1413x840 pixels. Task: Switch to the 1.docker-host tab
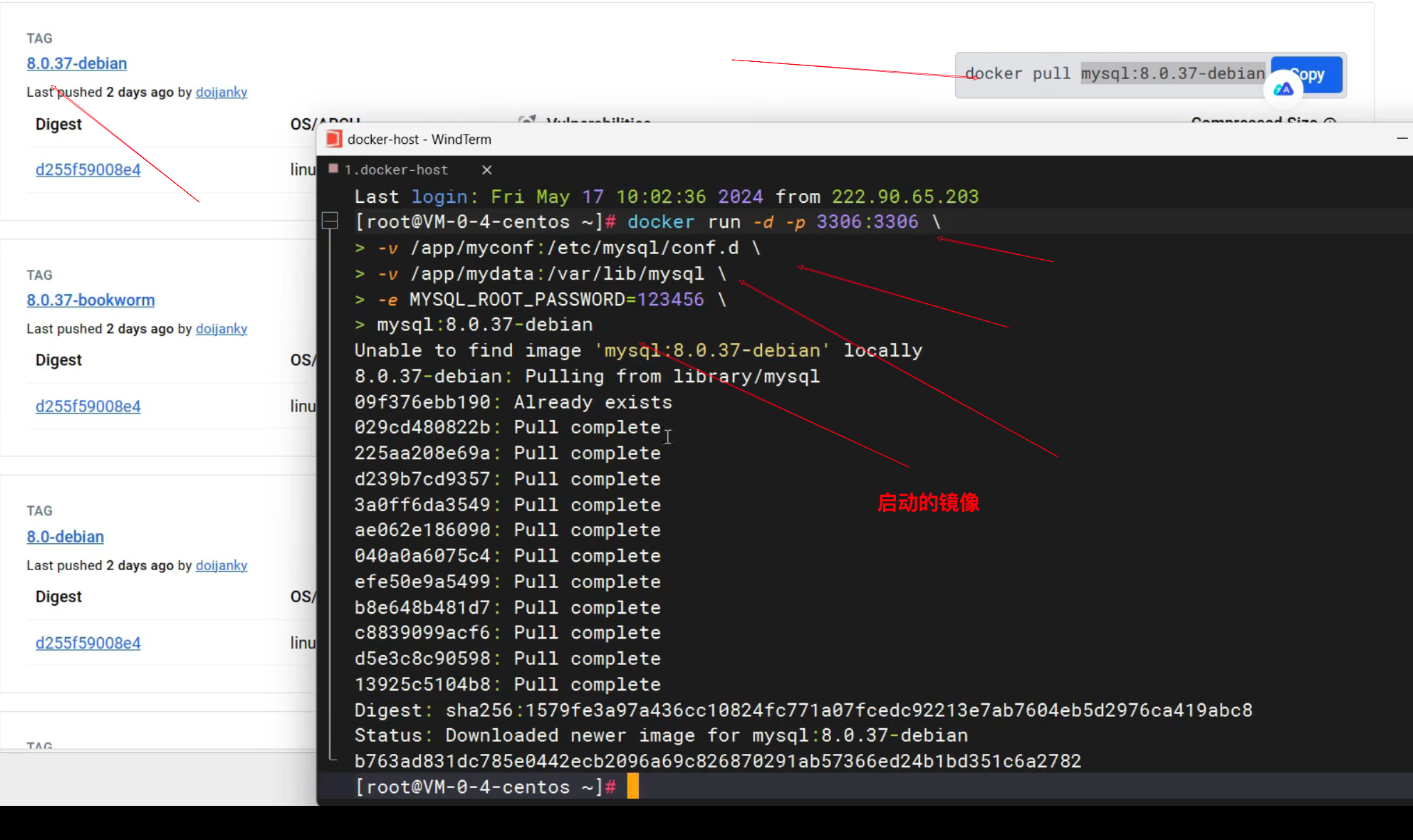pos(397,169)
